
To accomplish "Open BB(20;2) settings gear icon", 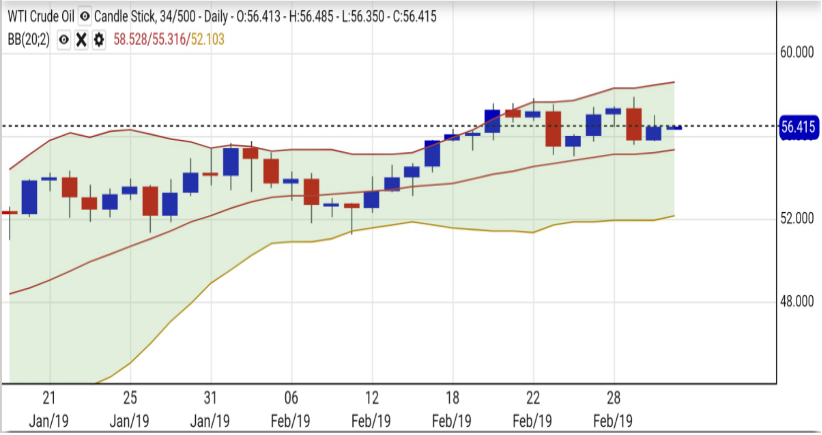I will 98,38.
